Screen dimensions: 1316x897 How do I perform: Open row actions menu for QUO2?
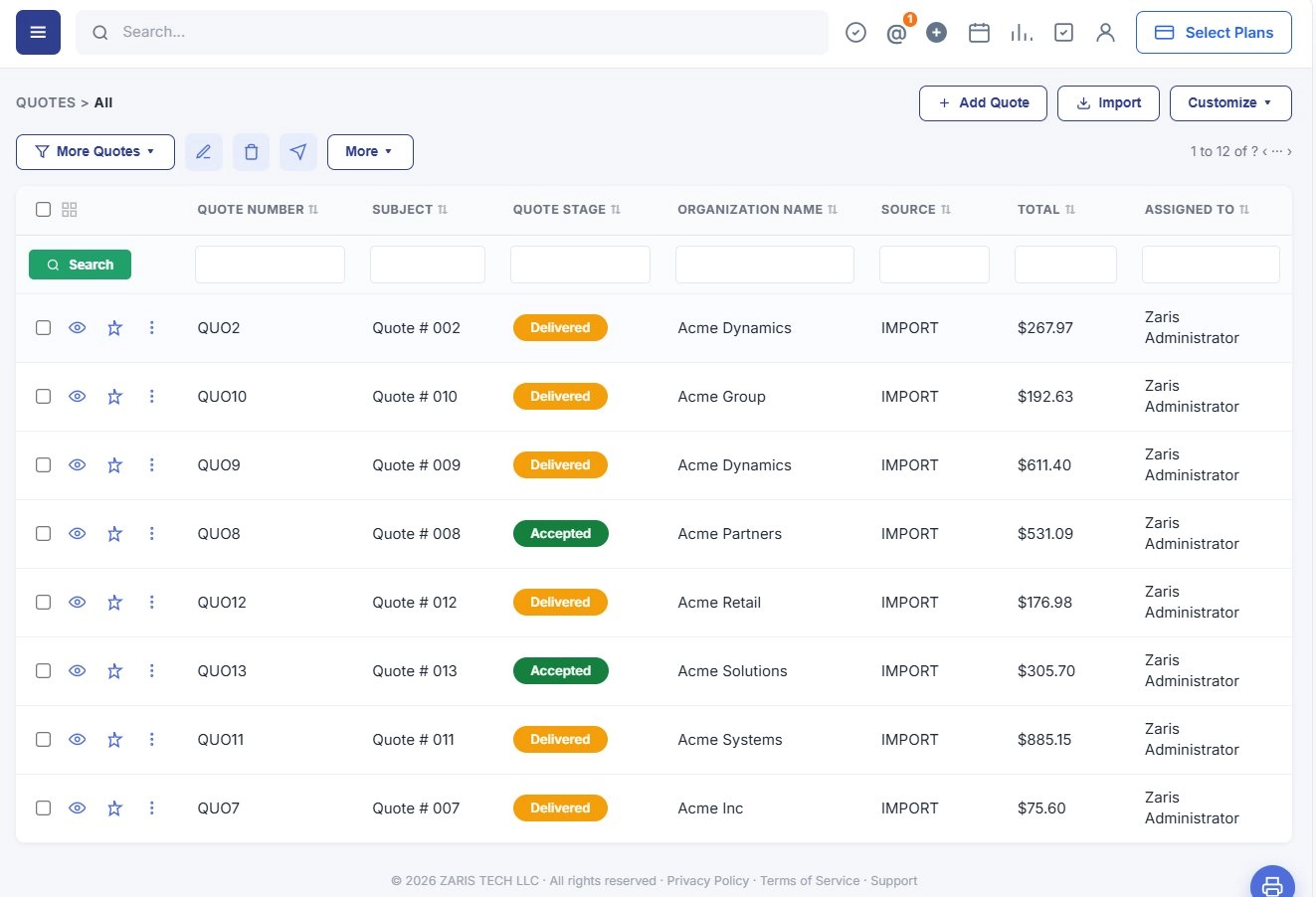tap(152, 328)
